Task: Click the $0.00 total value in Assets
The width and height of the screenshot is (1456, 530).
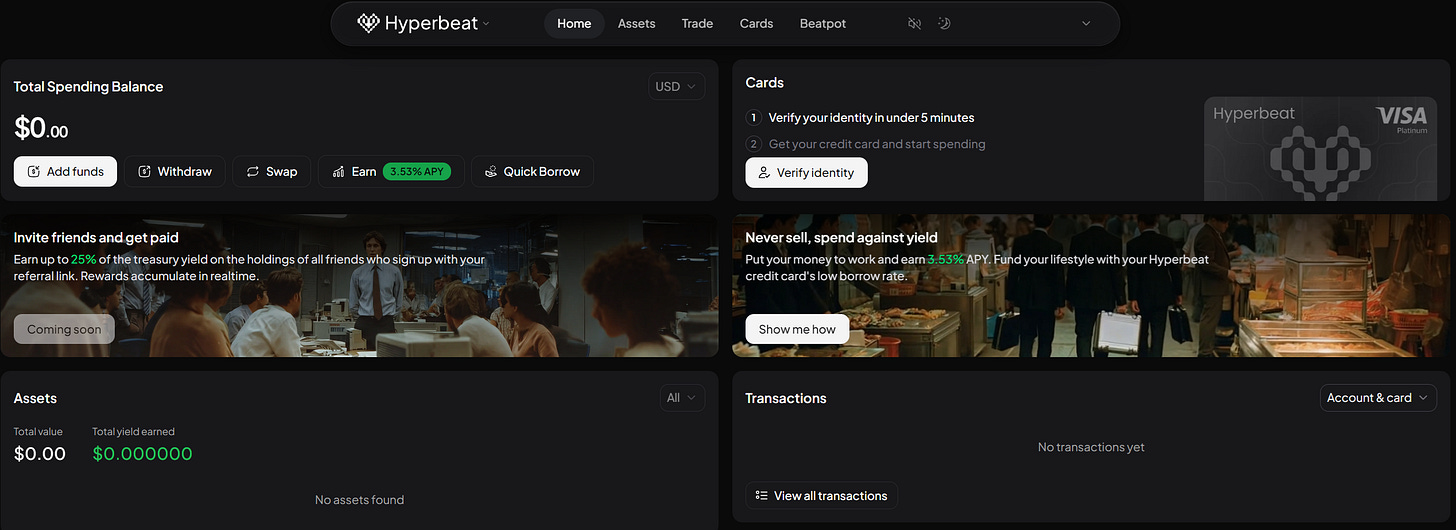Action: point(40,454)
